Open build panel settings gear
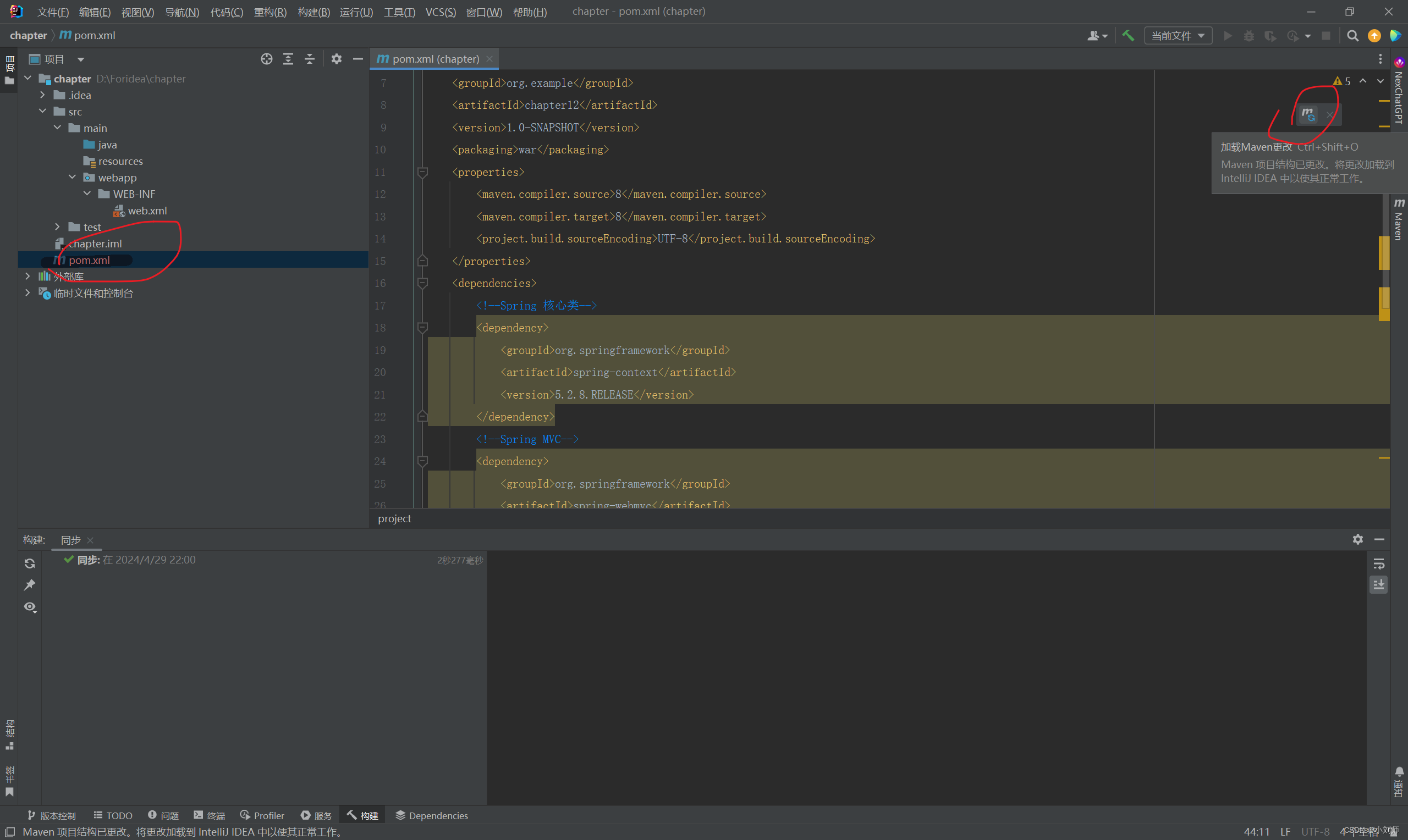This screenshot has height=840, width=1408. pyautogui.click(x=1357, y=539)
